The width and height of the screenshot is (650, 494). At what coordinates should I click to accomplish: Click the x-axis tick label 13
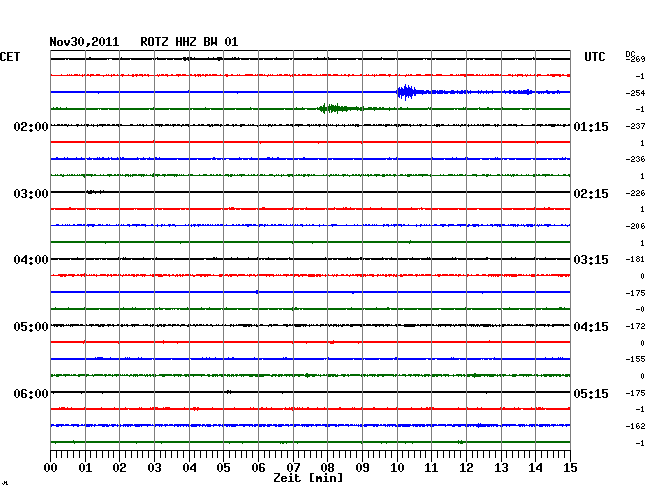click(x=501, y=468)
